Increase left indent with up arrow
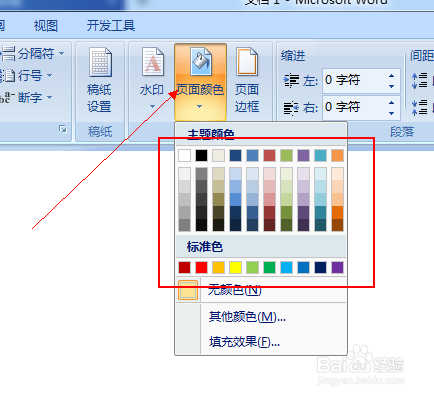The height and width of the screenshot is (398, 434). point(392,76)
